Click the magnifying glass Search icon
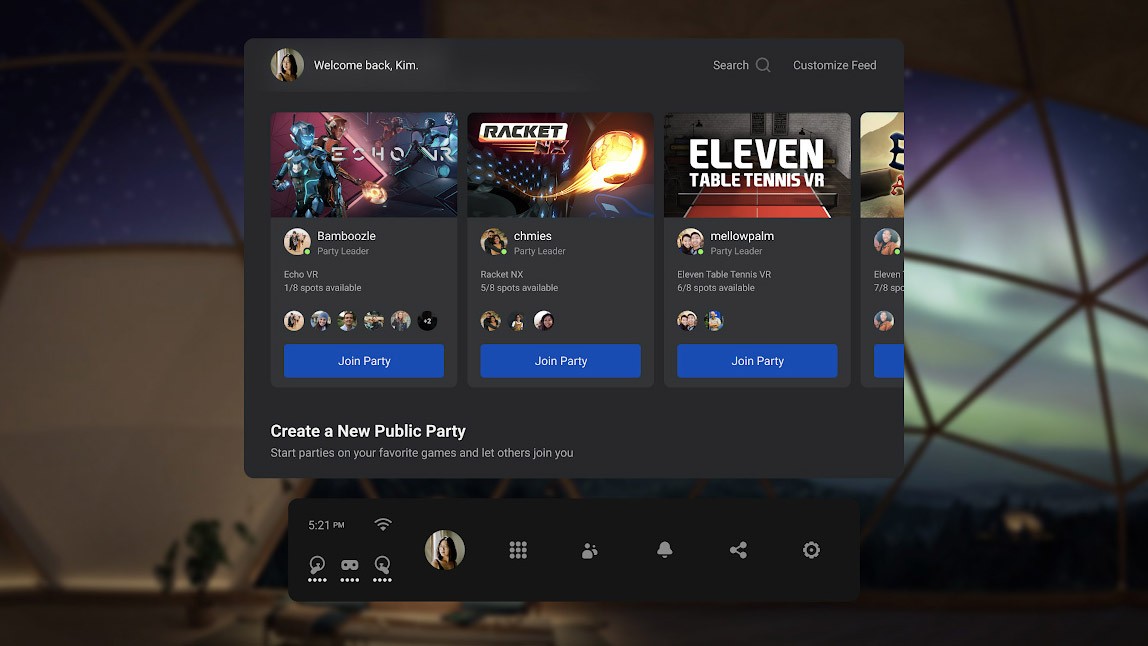The width and height of the screenshot is (1148, 646). click(763, 65)
